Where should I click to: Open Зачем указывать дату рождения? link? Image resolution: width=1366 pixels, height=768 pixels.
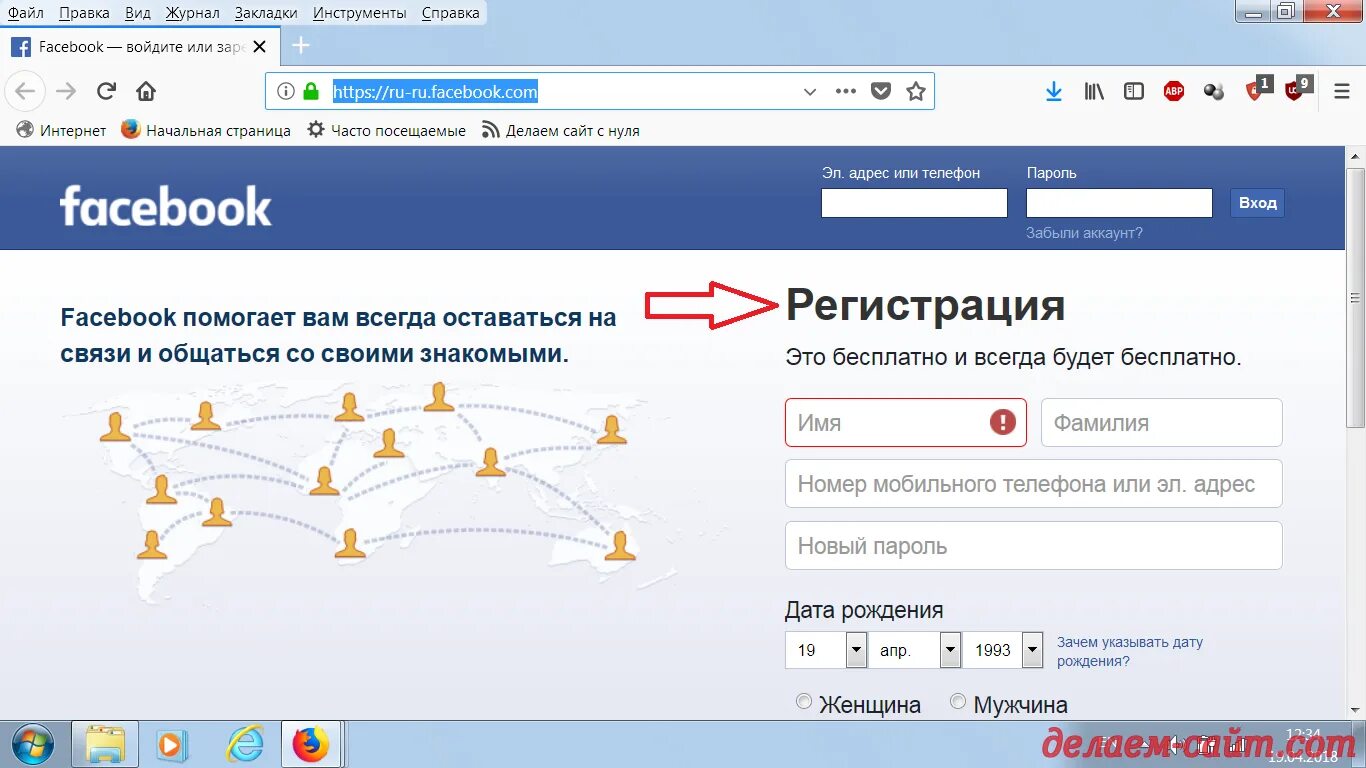(1130, 652)
